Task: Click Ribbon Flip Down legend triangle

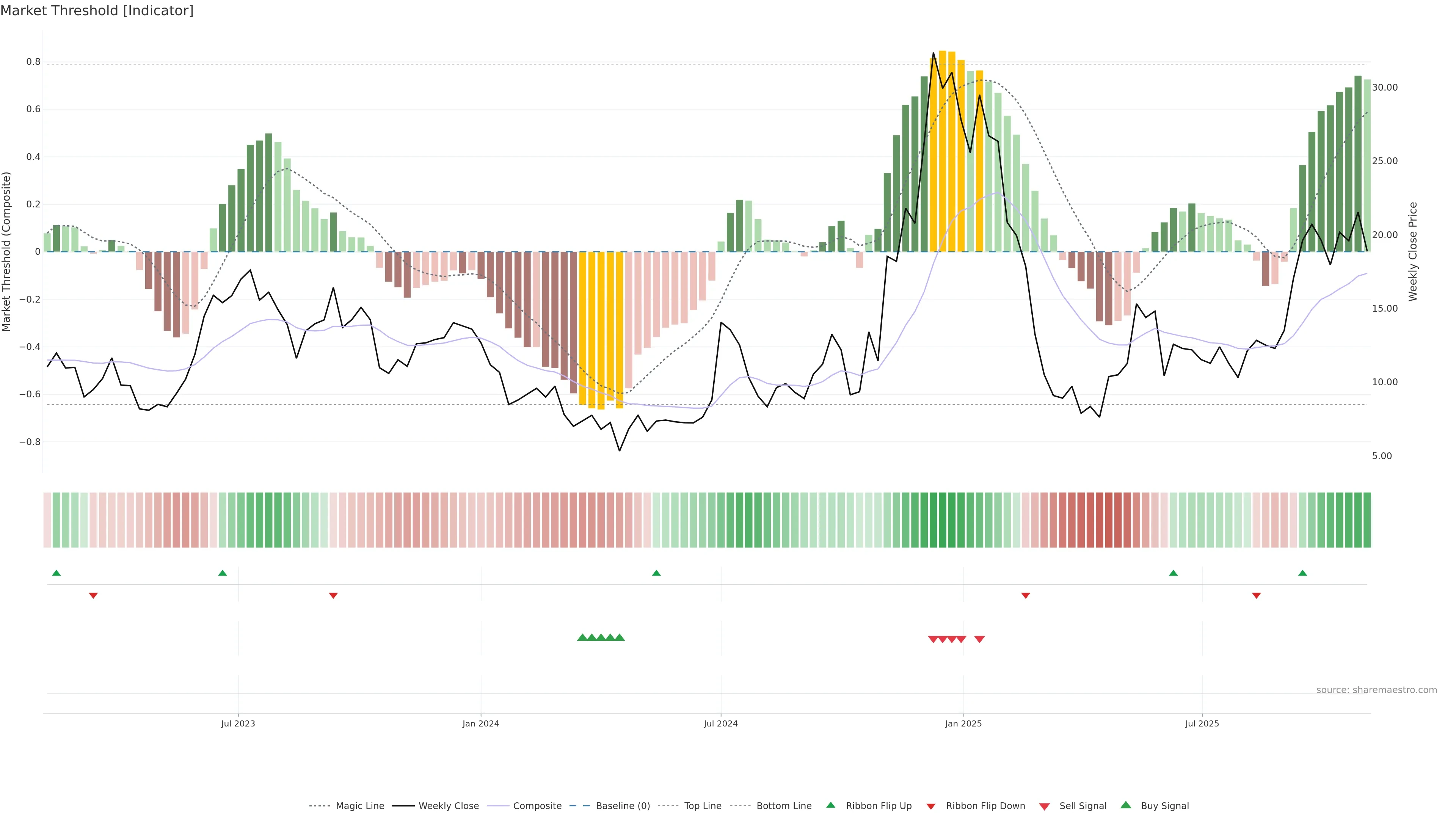Action: click(x=931, y=806)
